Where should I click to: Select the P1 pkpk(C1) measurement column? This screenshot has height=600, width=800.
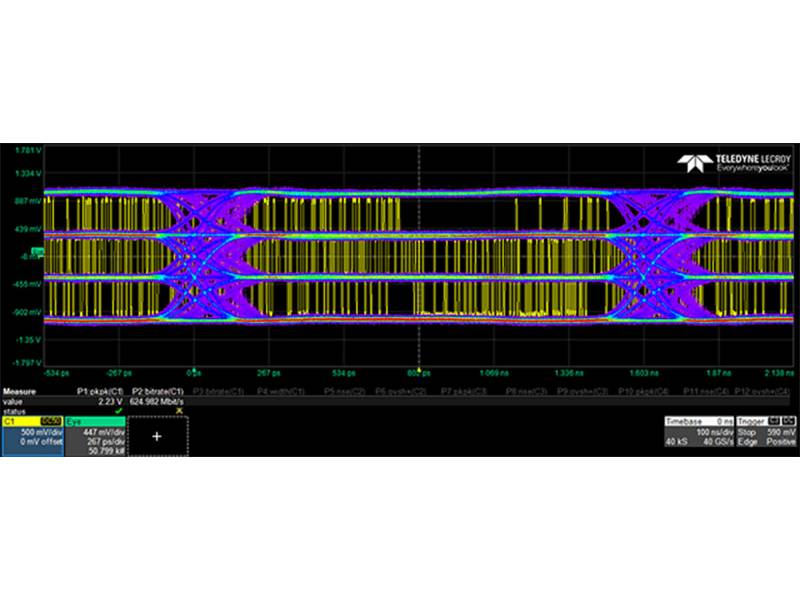point(100,391)
